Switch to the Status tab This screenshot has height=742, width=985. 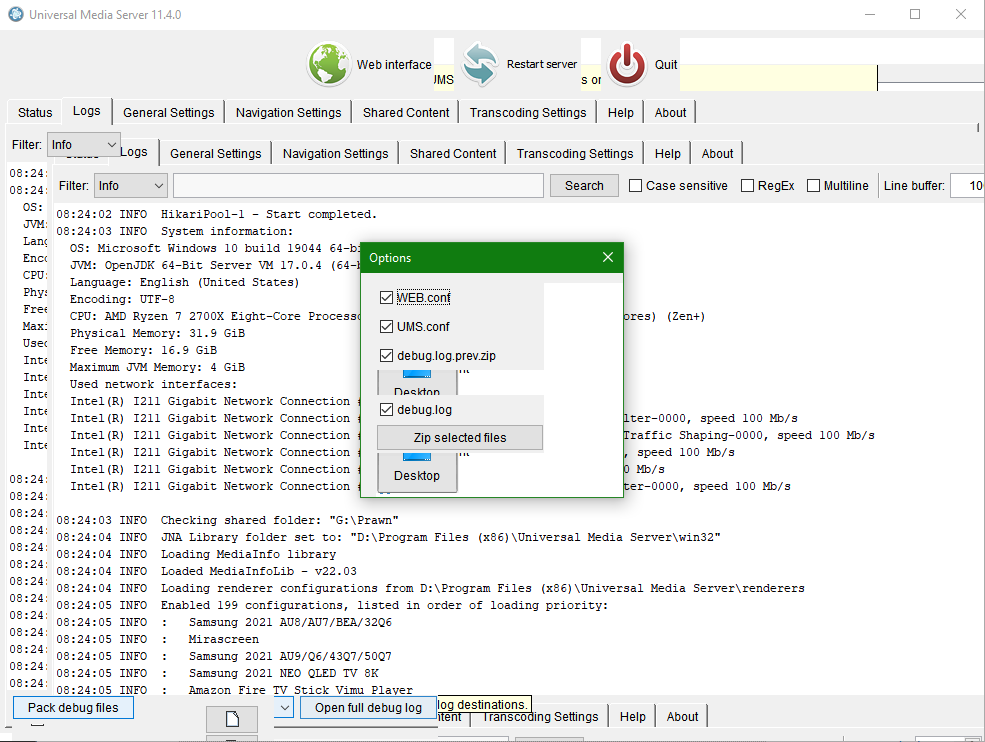point(35,112)
